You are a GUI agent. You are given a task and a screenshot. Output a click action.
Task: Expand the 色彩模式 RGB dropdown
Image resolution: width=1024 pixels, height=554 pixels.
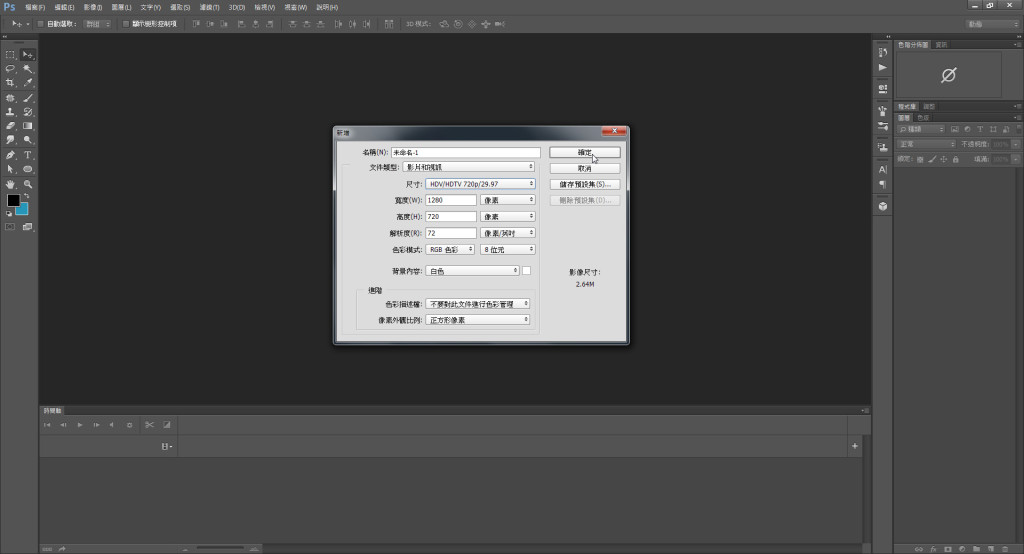(x=451, y=249)
